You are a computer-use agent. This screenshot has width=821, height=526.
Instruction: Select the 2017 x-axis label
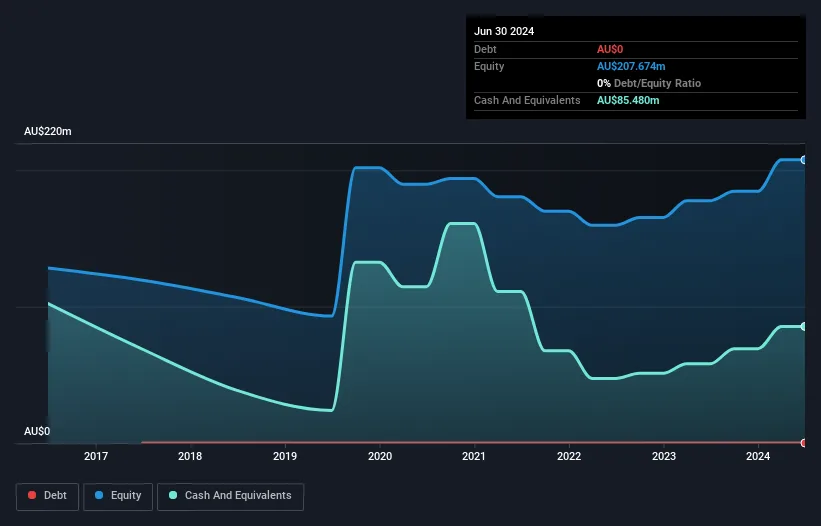pyautogui.click(x=96, y=457)
